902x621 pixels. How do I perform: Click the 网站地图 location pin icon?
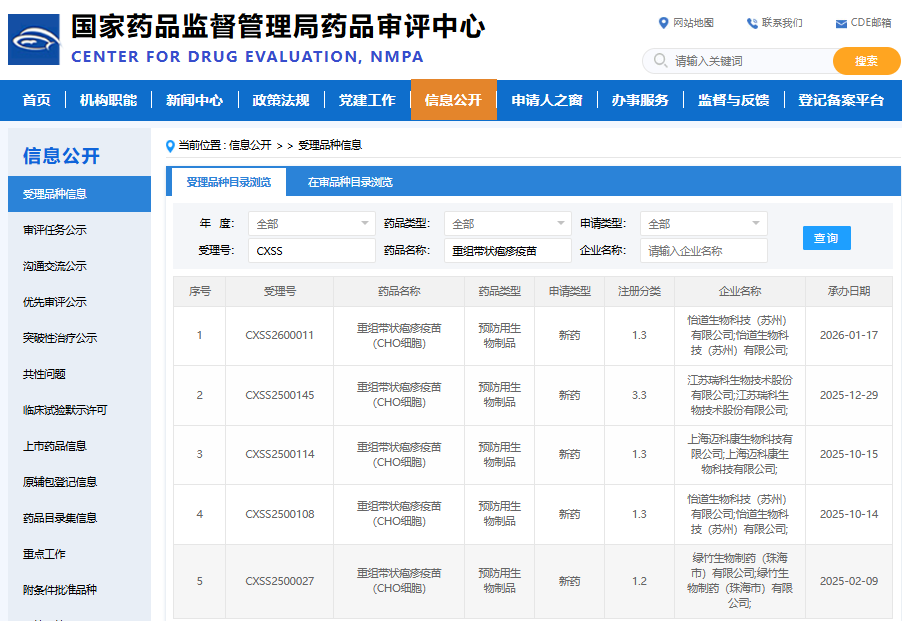[663, 23]
